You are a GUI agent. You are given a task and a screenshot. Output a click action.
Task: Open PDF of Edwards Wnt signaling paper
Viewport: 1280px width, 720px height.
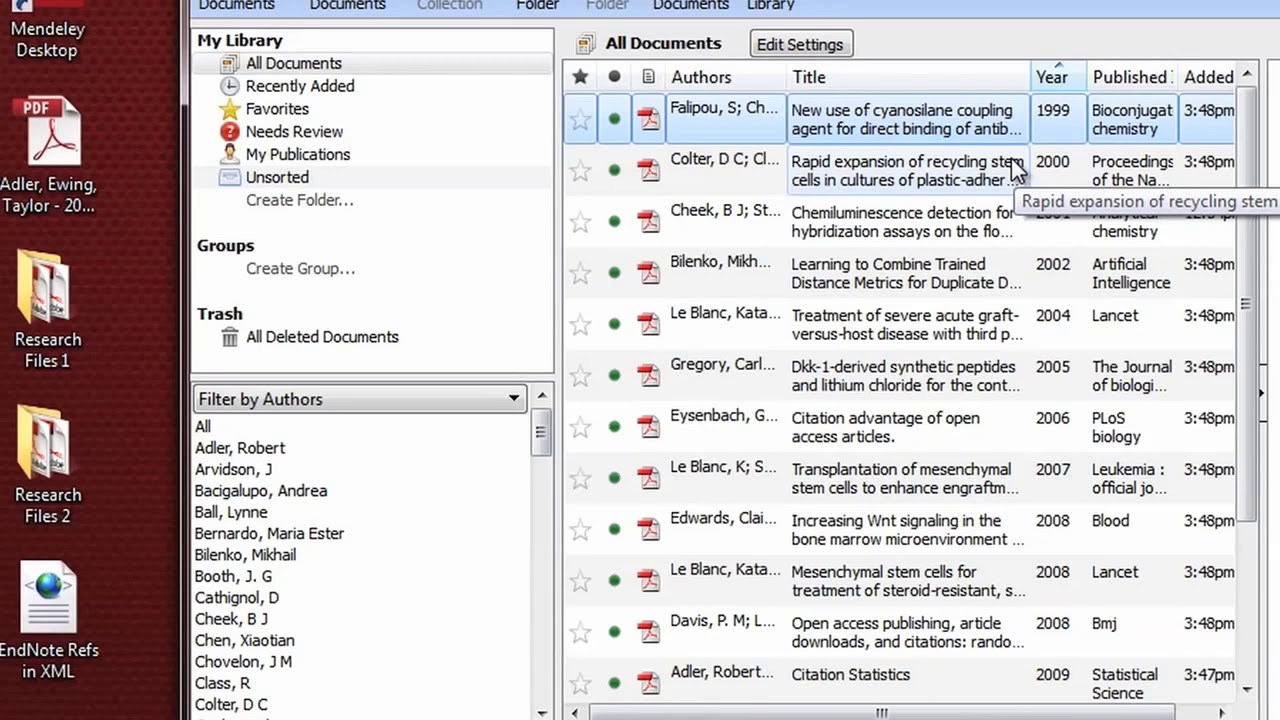coord(649,528)
